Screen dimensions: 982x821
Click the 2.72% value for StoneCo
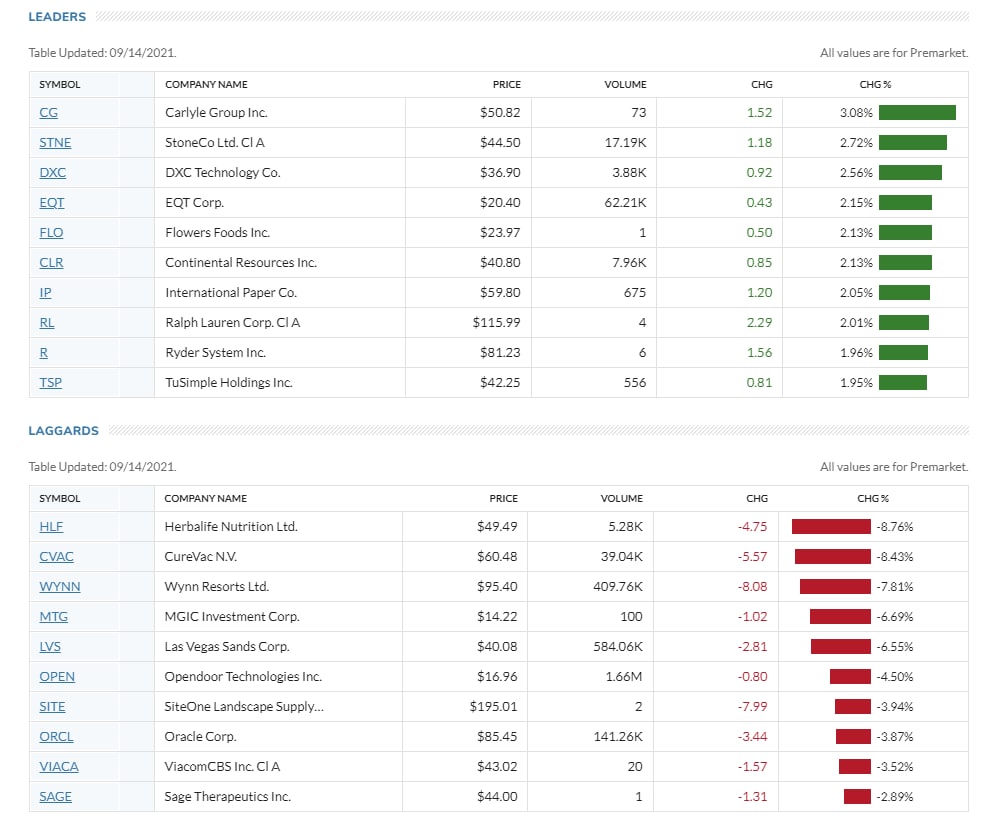[x=856, y=143]
